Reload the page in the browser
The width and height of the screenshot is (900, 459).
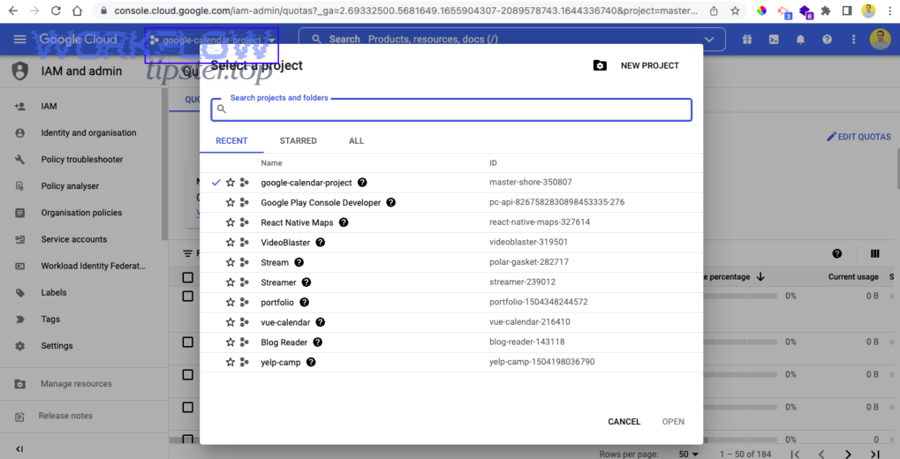pos(56,10)
